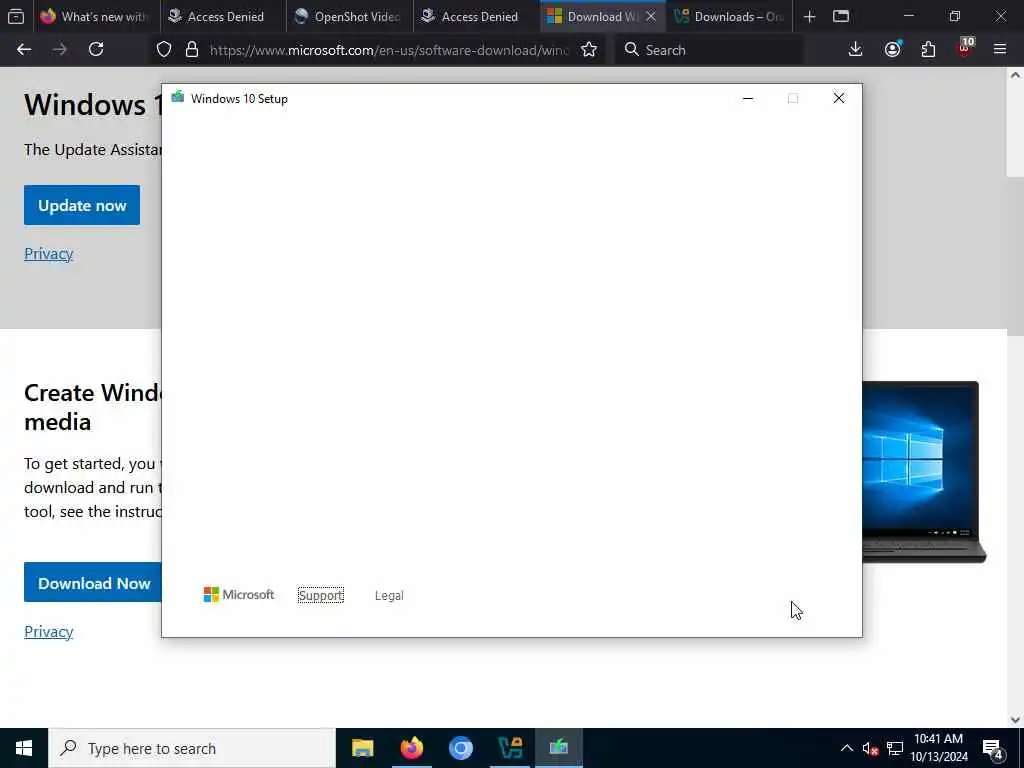Open the notification action center

click(x=993, y=748)
